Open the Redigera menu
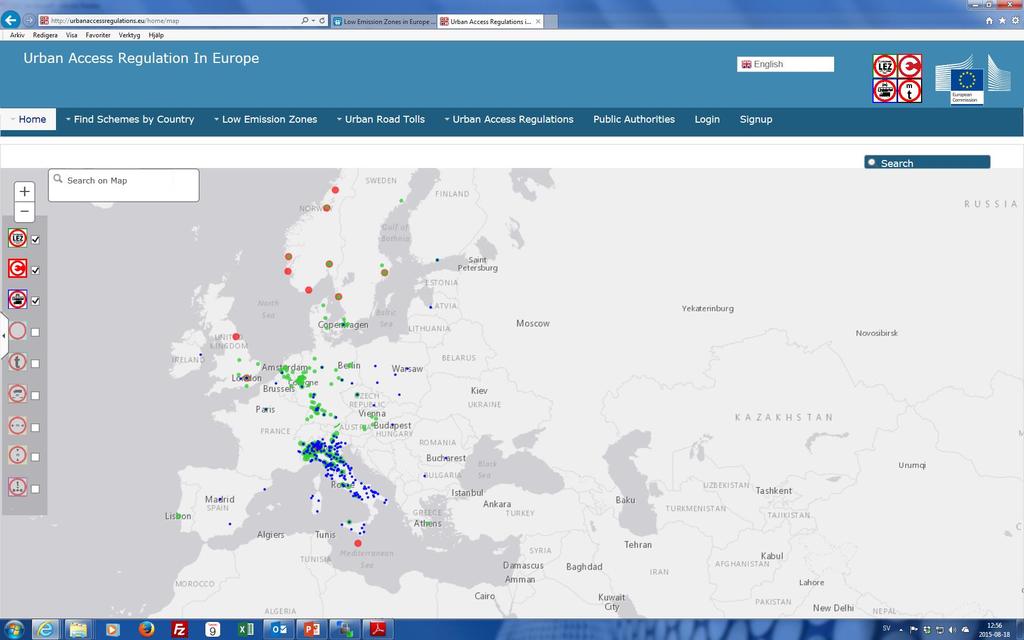The image size is (1024, 640). click(45, 35)
